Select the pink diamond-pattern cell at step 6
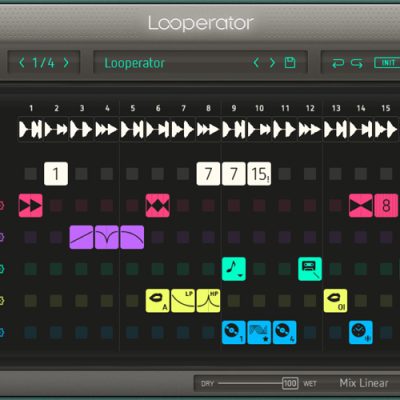400x400 pixels. click(x=158, y=206)
